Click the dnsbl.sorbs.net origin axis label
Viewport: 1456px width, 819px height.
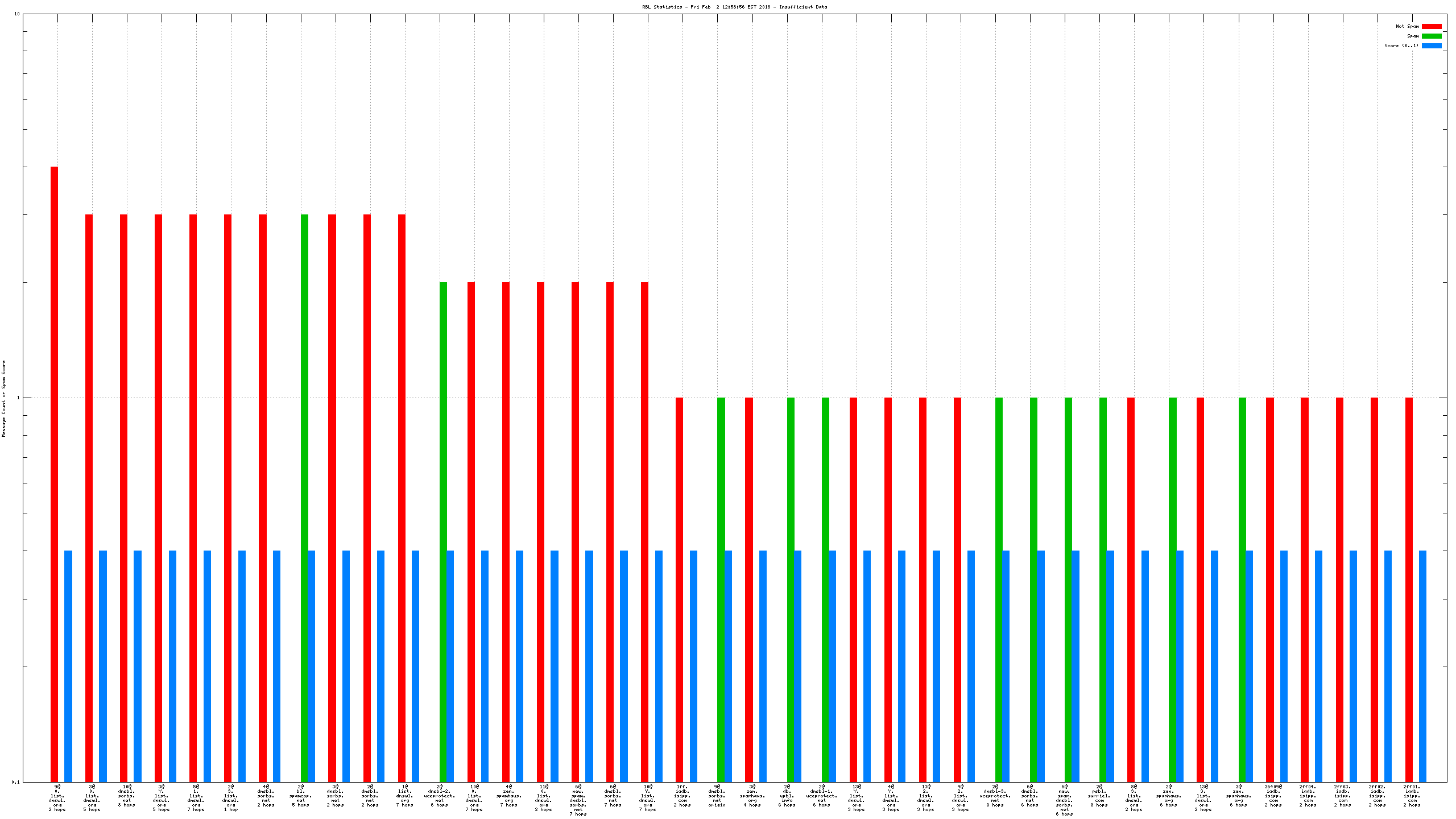pyautogui.click(x=717, y=796)
